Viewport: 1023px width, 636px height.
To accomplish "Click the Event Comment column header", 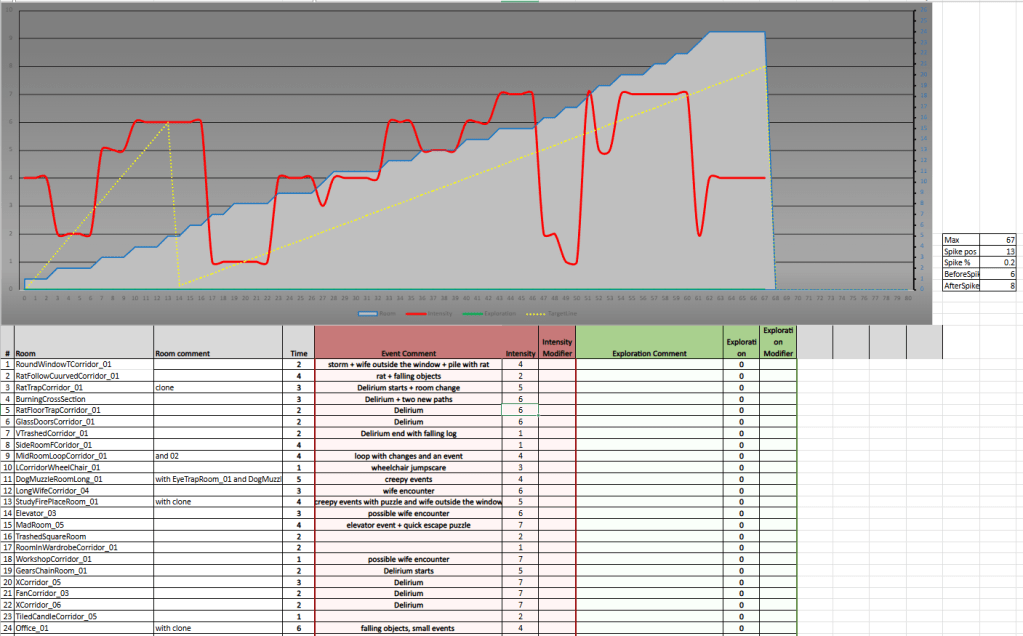I will 407,353.
